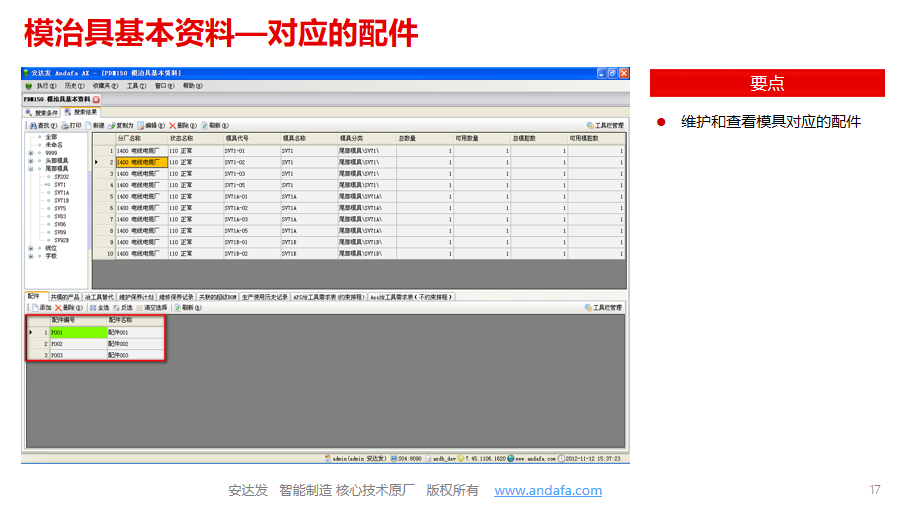Click the top toolbar's red 删除 (Delete) icon

[x=182, y=126]
